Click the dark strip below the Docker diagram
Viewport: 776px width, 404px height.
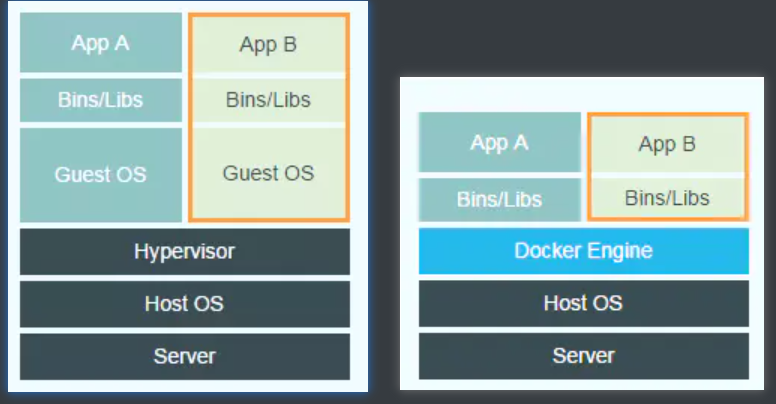point(580,397)
